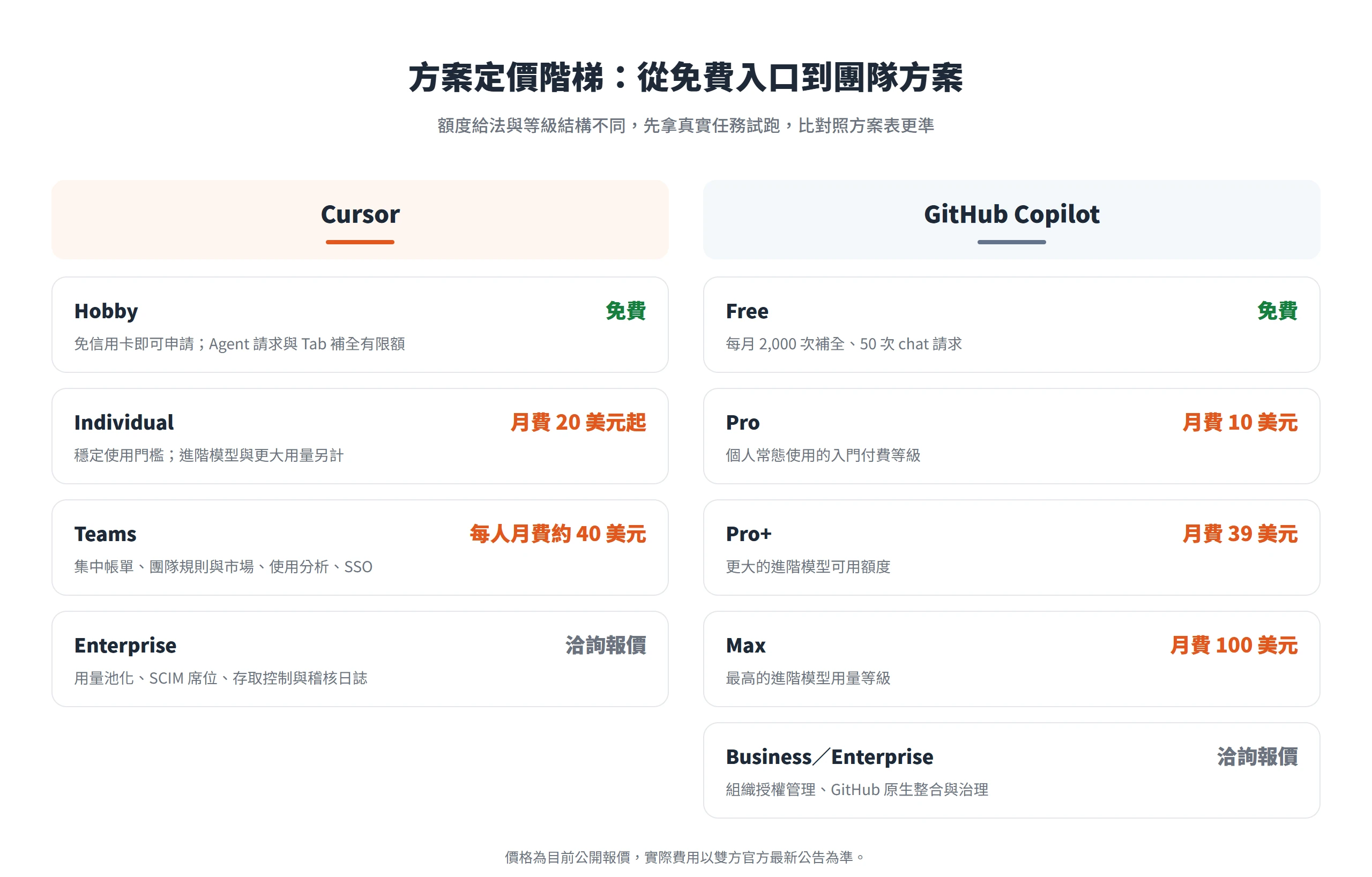The width and height of the screenshot is (1372, 877).
Task: Click the description 更大的進階模型可用額度
Action: (808, 567)
